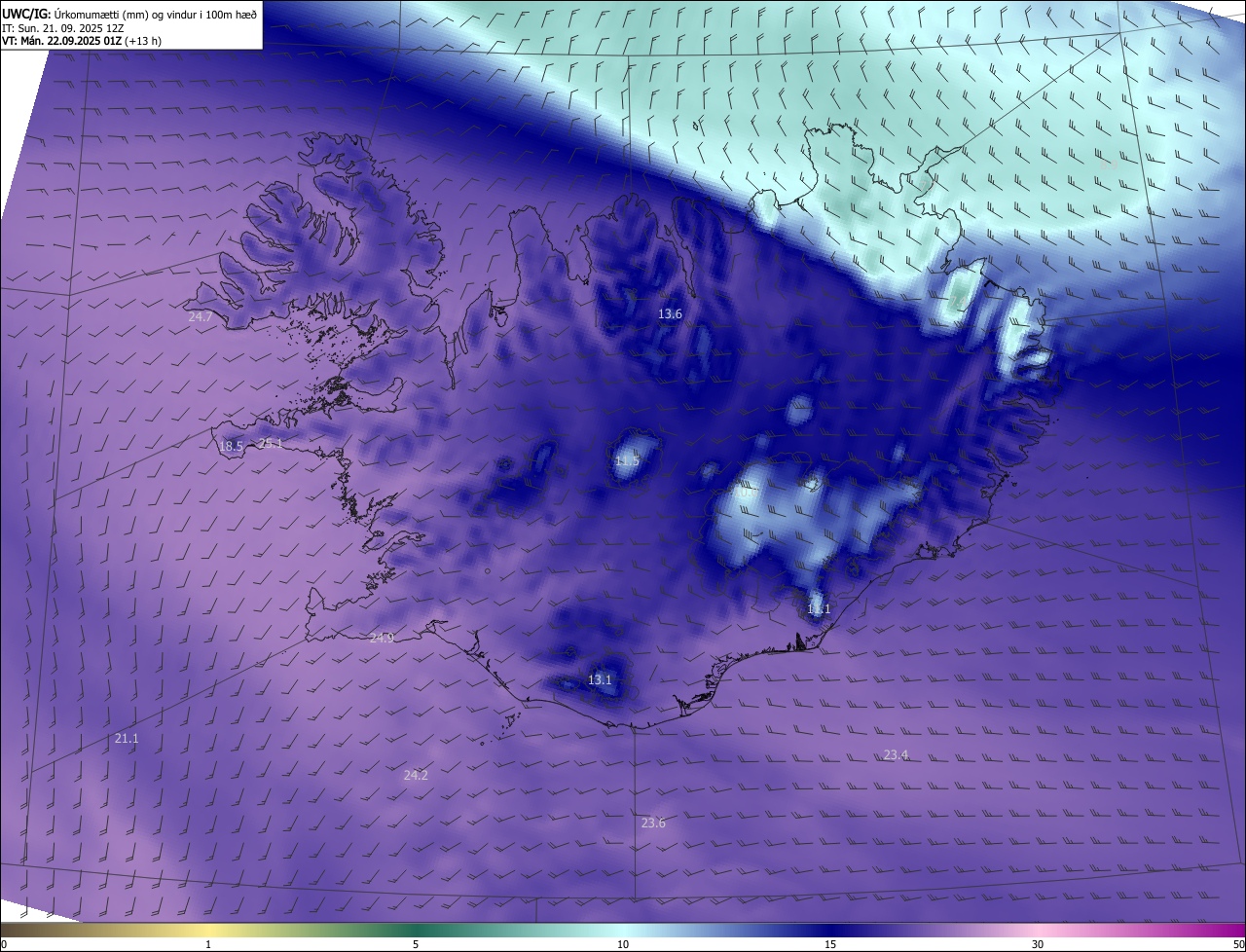Viewport: 1246px width, 952px height.
Task: Click the color scale tick label 10
Action: [623, 945]
